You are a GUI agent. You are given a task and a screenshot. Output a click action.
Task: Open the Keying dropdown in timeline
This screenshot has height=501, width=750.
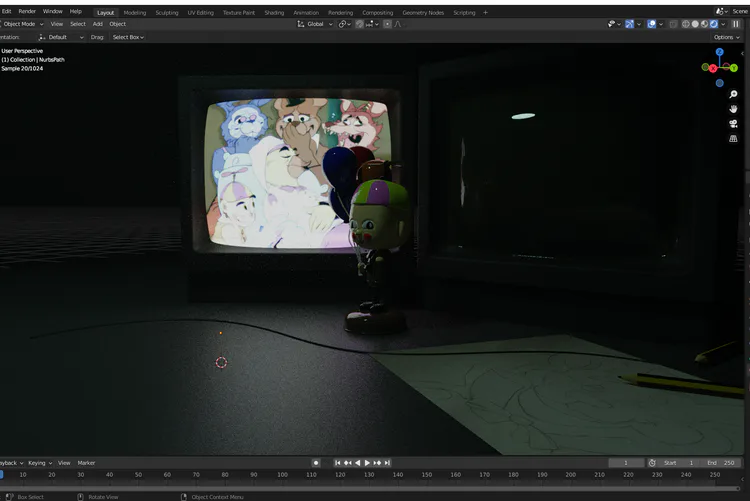point(40,463)
